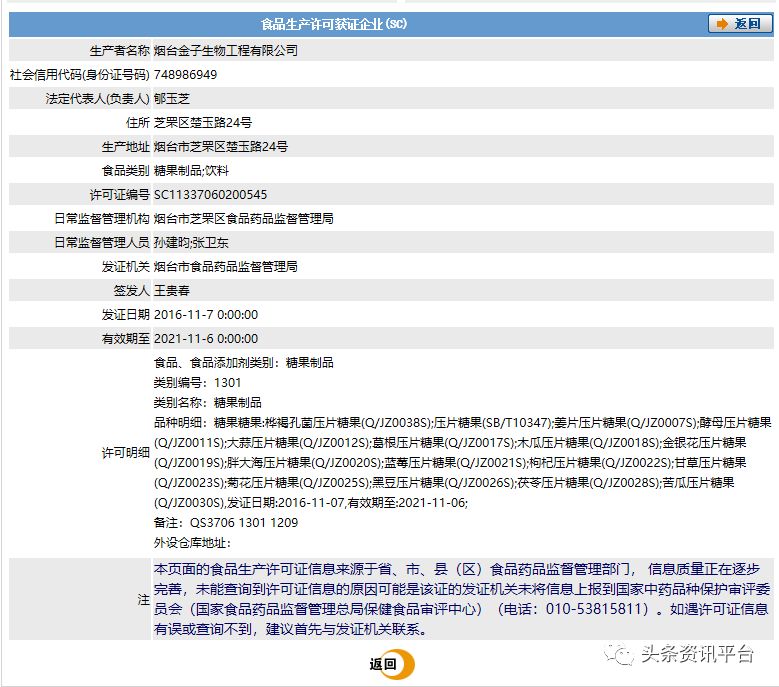Select issue date 2016-11-7 0:00:00
Image resolution: width=779 pixels, height=687 pixels.
[x=206, y=314]
